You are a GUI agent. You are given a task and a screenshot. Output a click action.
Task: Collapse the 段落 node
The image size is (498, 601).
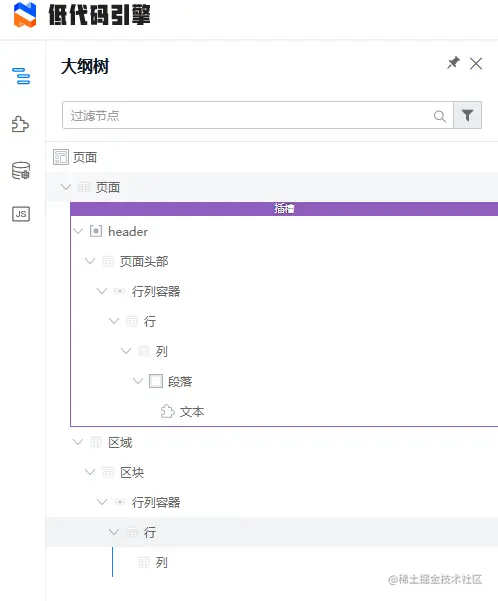[x=138, y=381]
